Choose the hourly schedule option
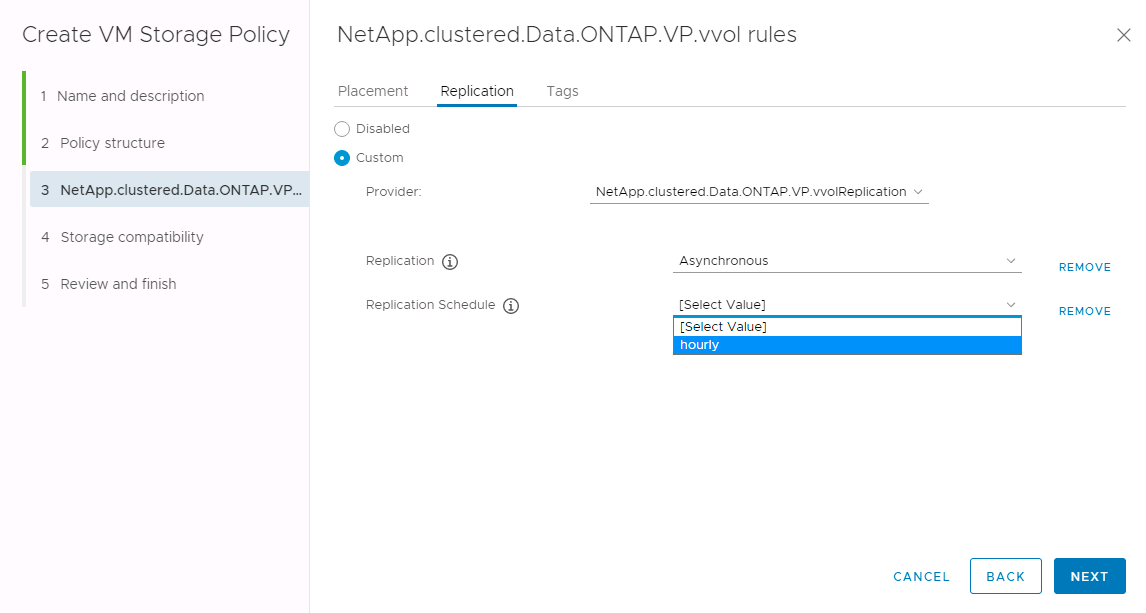The height and width of the screenshot is (613, 1146). pos(846,345)
